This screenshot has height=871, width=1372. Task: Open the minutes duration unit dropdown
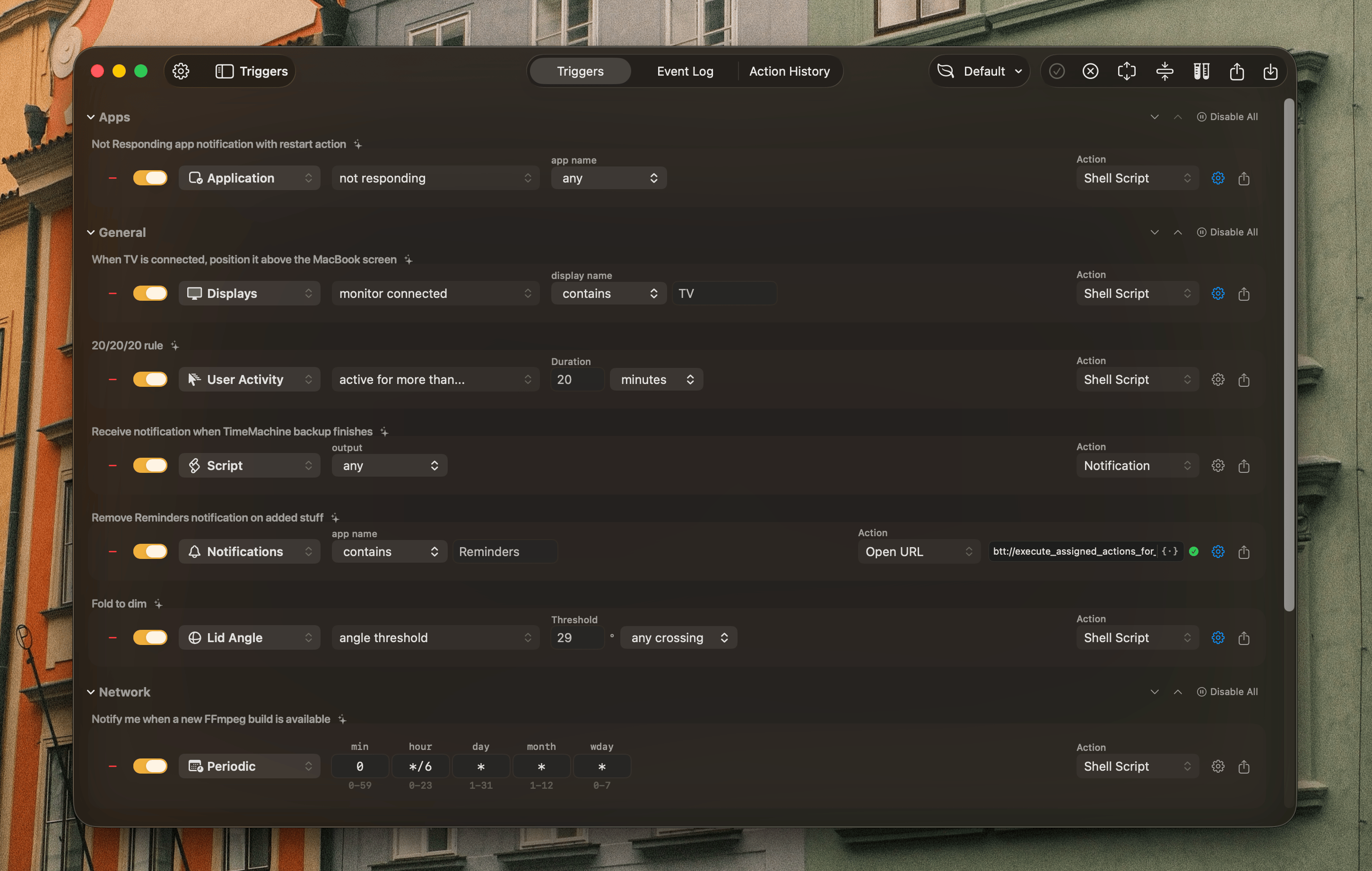(656, 380)
